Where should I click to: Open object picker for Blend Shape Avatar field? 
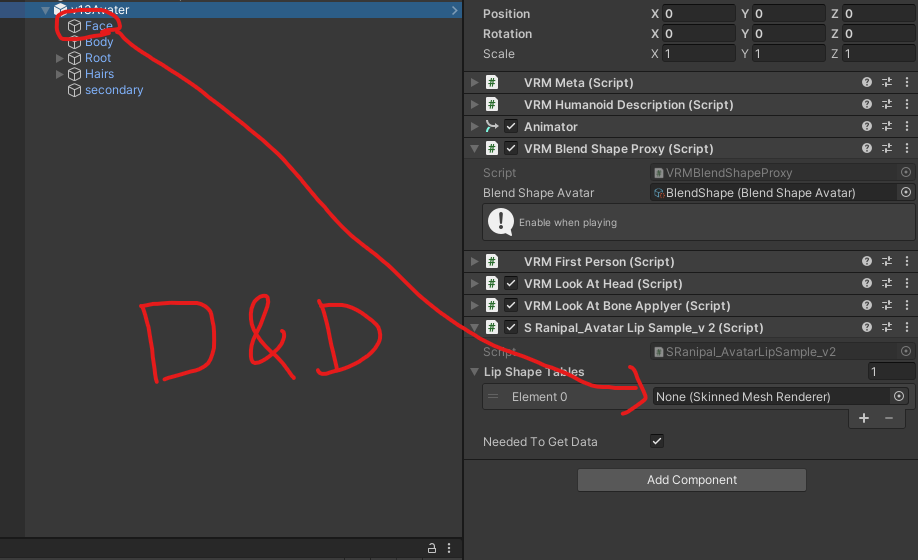pos(906,193)
